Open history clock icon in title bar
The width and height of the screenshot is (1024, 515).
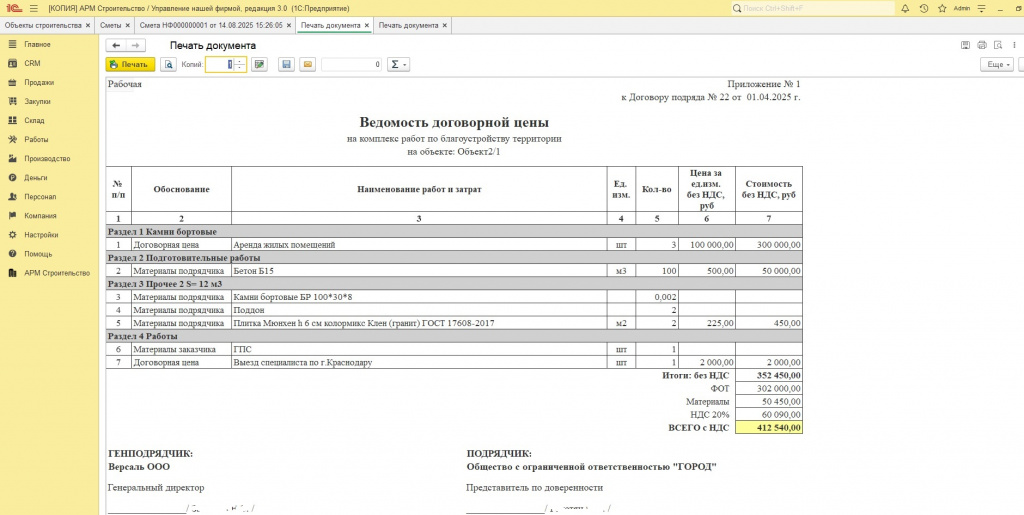(923, 8)
